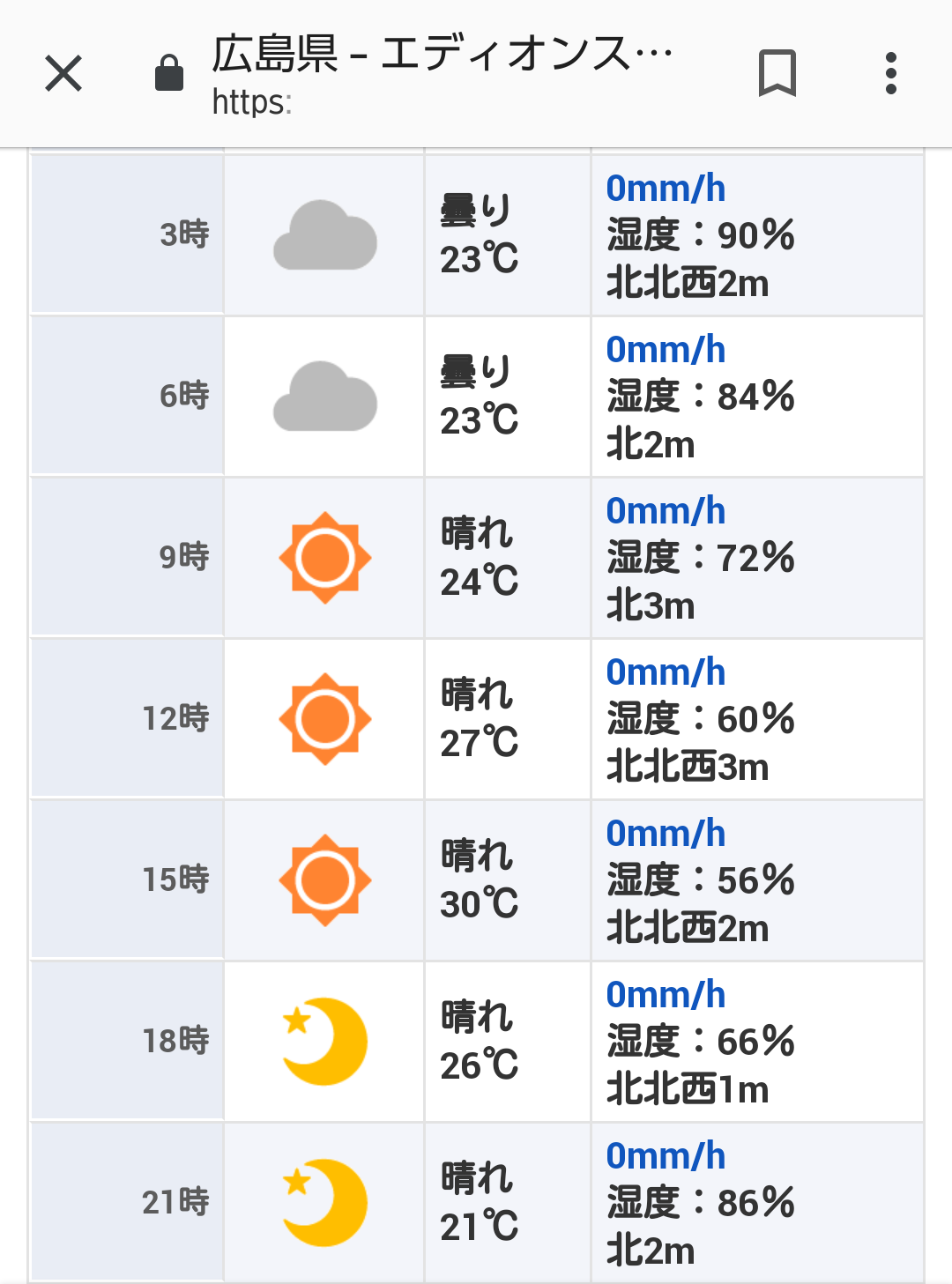
Task: Open the three-dot overflow menu
Action: point(891,73)
